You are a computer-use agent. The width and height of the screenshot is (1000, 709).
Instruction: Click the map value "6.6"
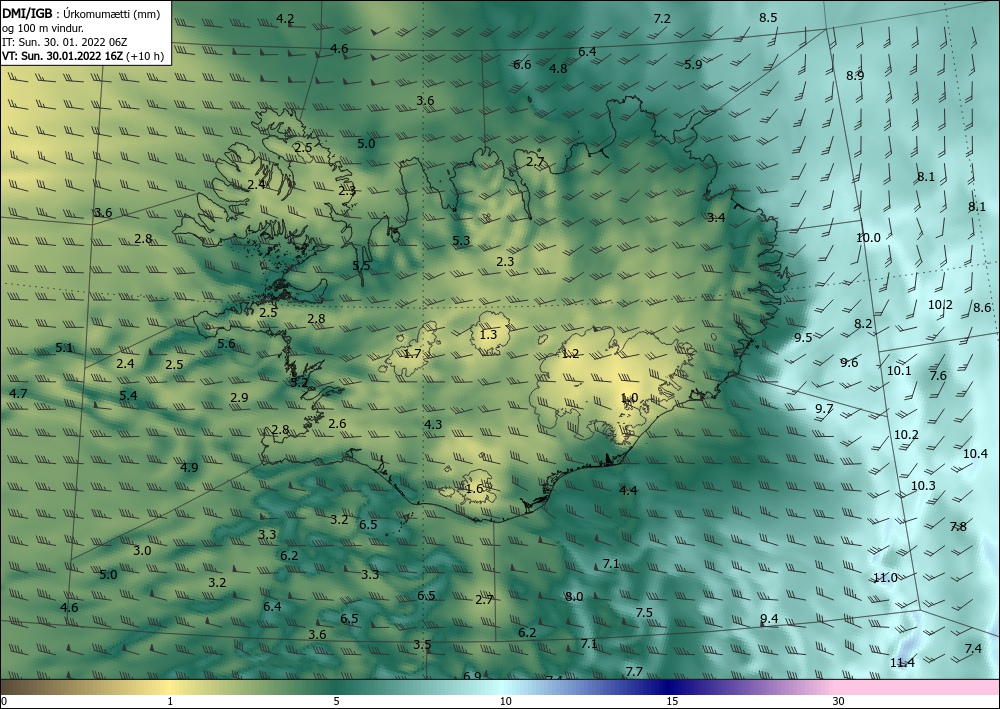522,64
